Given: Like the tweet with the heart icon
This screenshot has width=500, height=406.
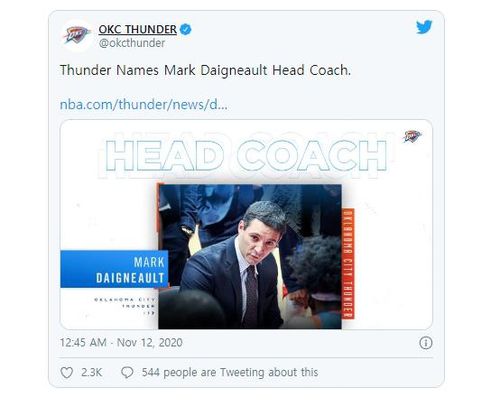Looking at the screenshot, I should (67, 372).
